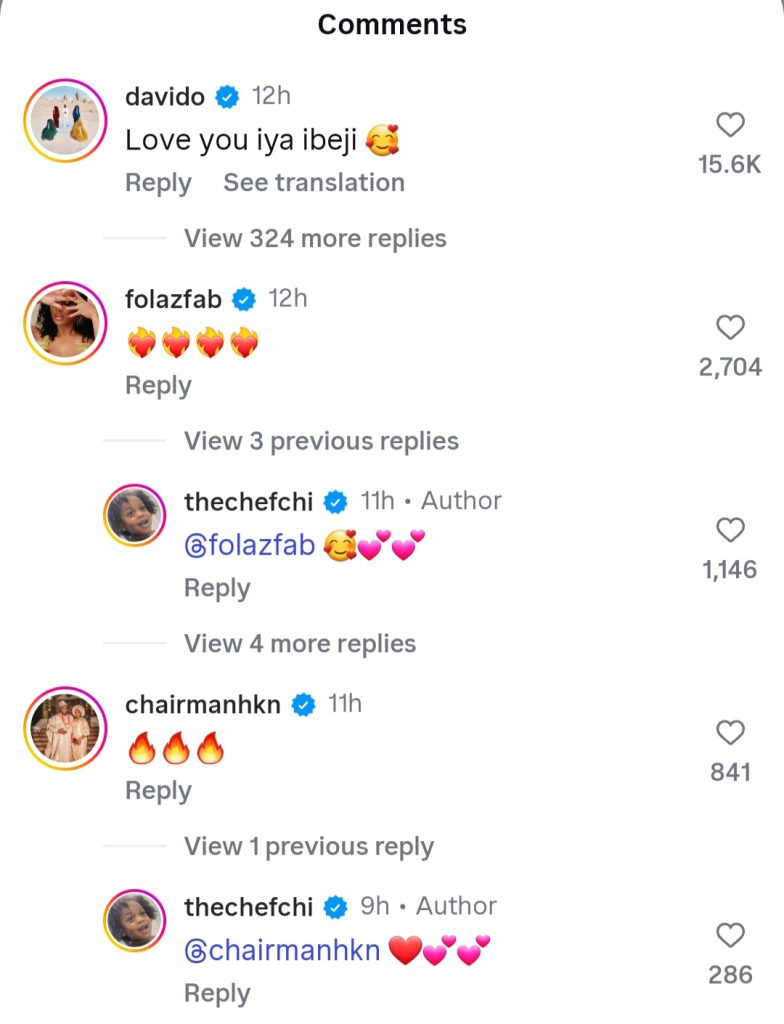Like thechefchi's reply to folazfab
This screenshot has height=1024, width=784.
point(731,530)
